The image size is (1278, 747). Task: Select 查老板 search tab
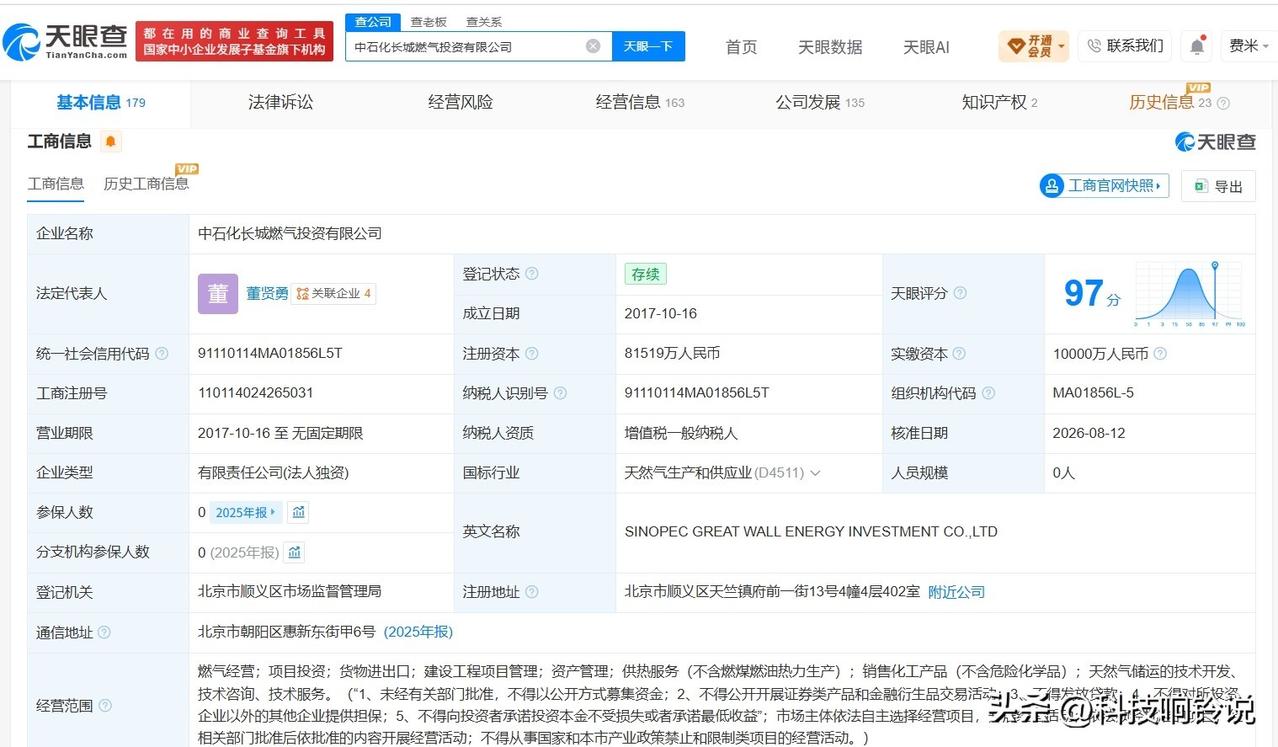pos(428,21)
